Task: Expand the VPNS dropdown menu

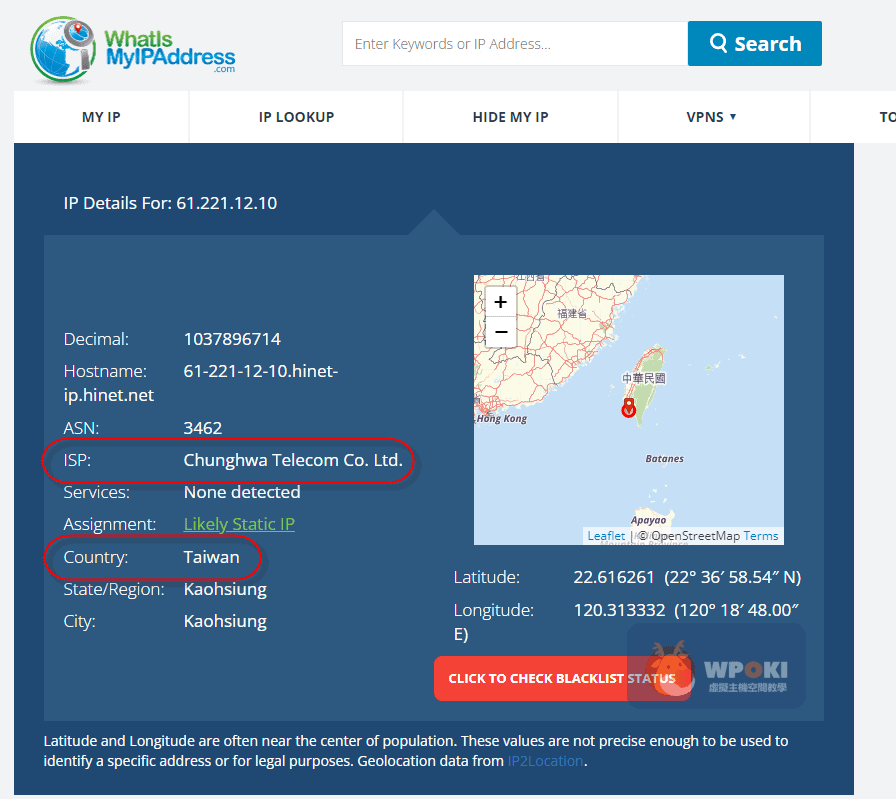Action: click(711, 117)
